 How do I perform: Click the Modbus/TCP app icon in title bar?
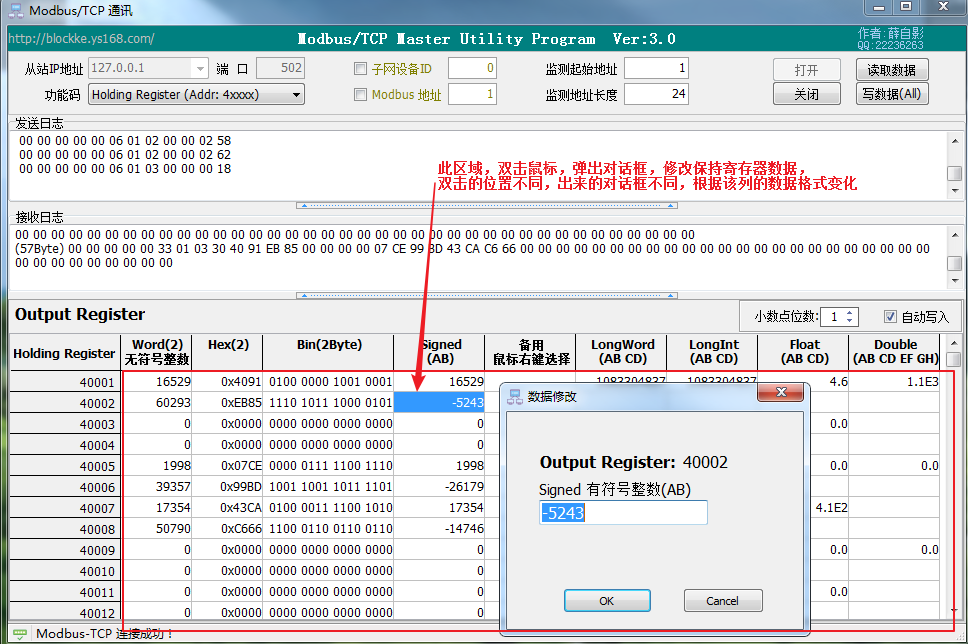pyautogui.click(x=16, y=11)
